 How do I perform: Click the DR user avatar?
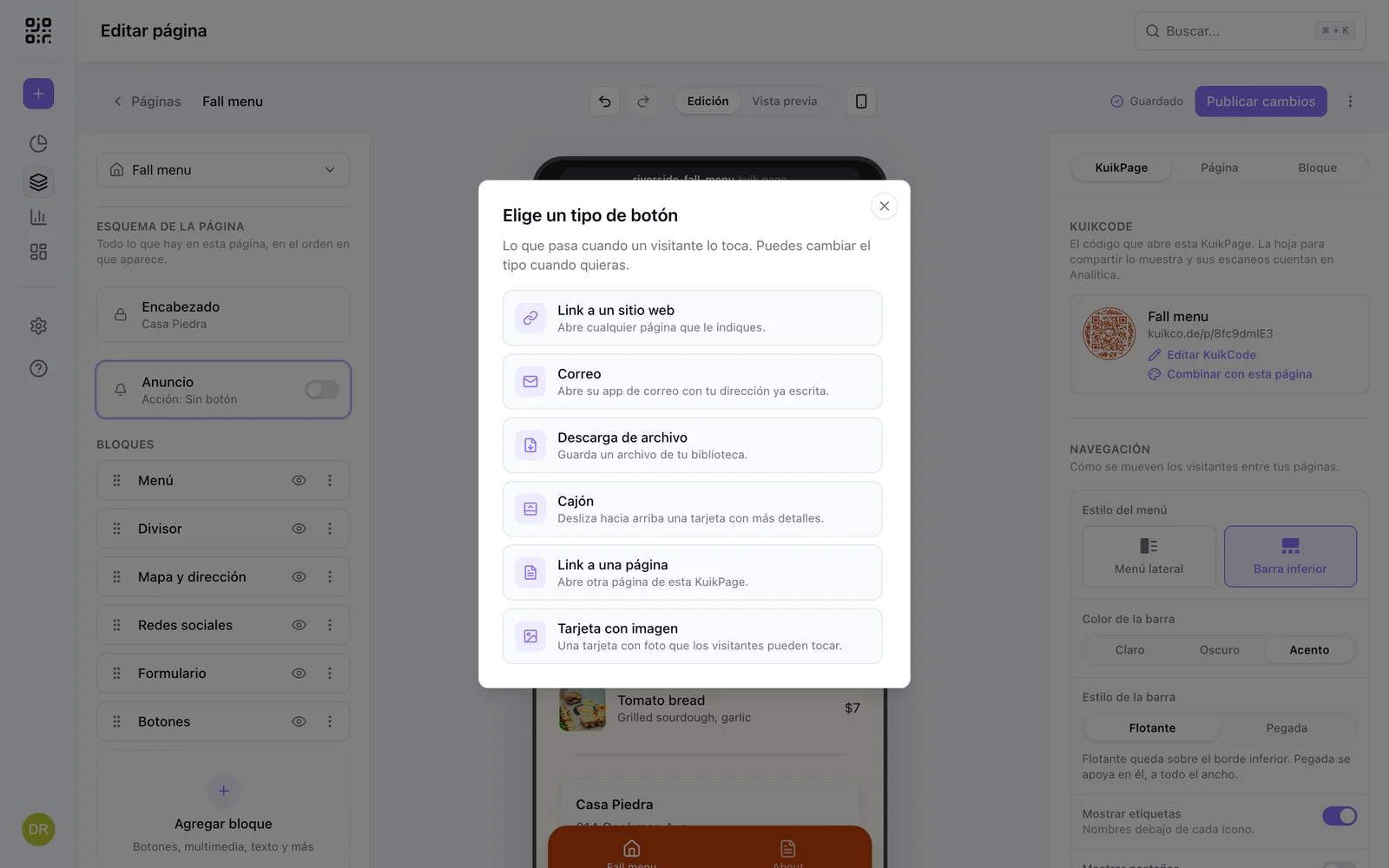pyautogui.click(x=38, y=830)
